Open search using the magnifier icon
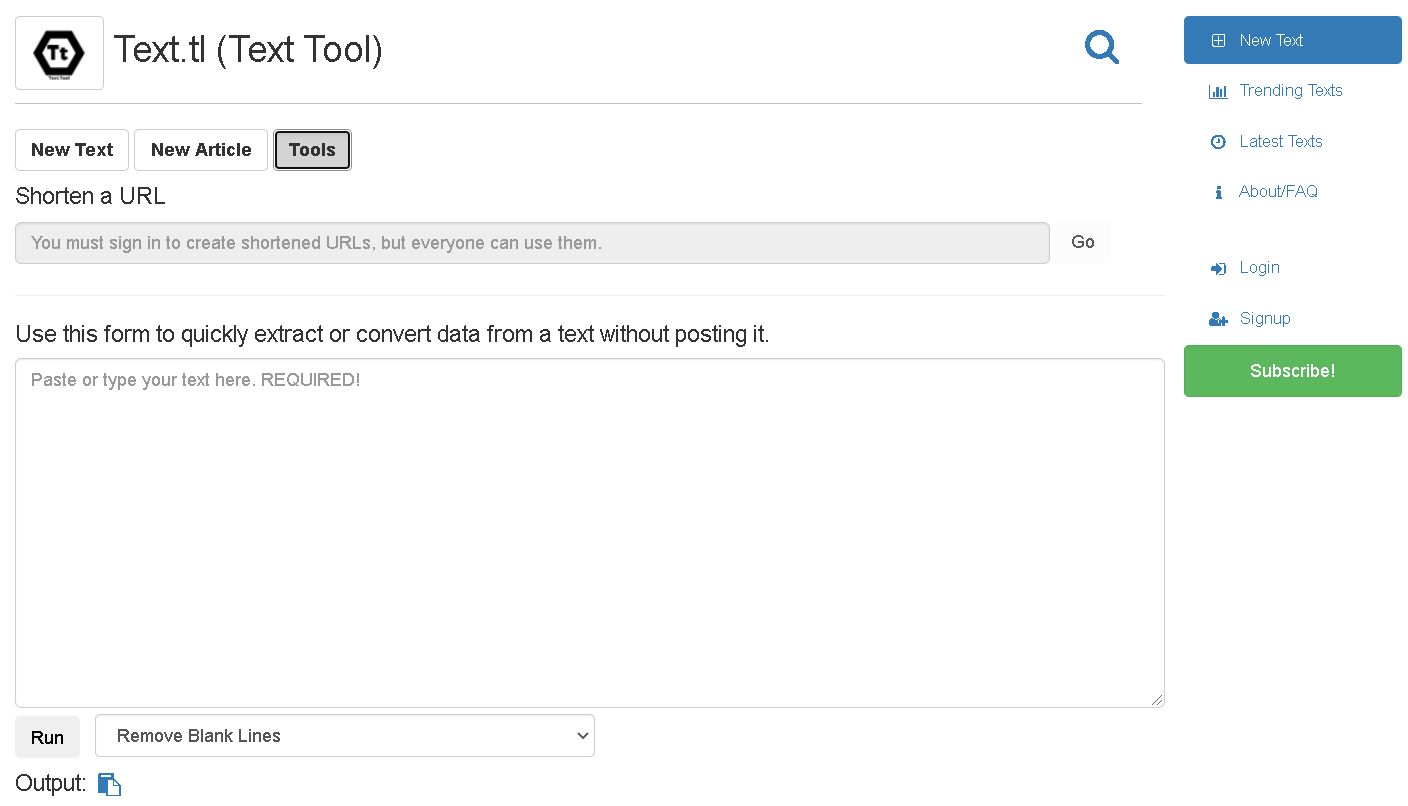1408x806 pixels. pyautogui.click(x=1101, y=47)
